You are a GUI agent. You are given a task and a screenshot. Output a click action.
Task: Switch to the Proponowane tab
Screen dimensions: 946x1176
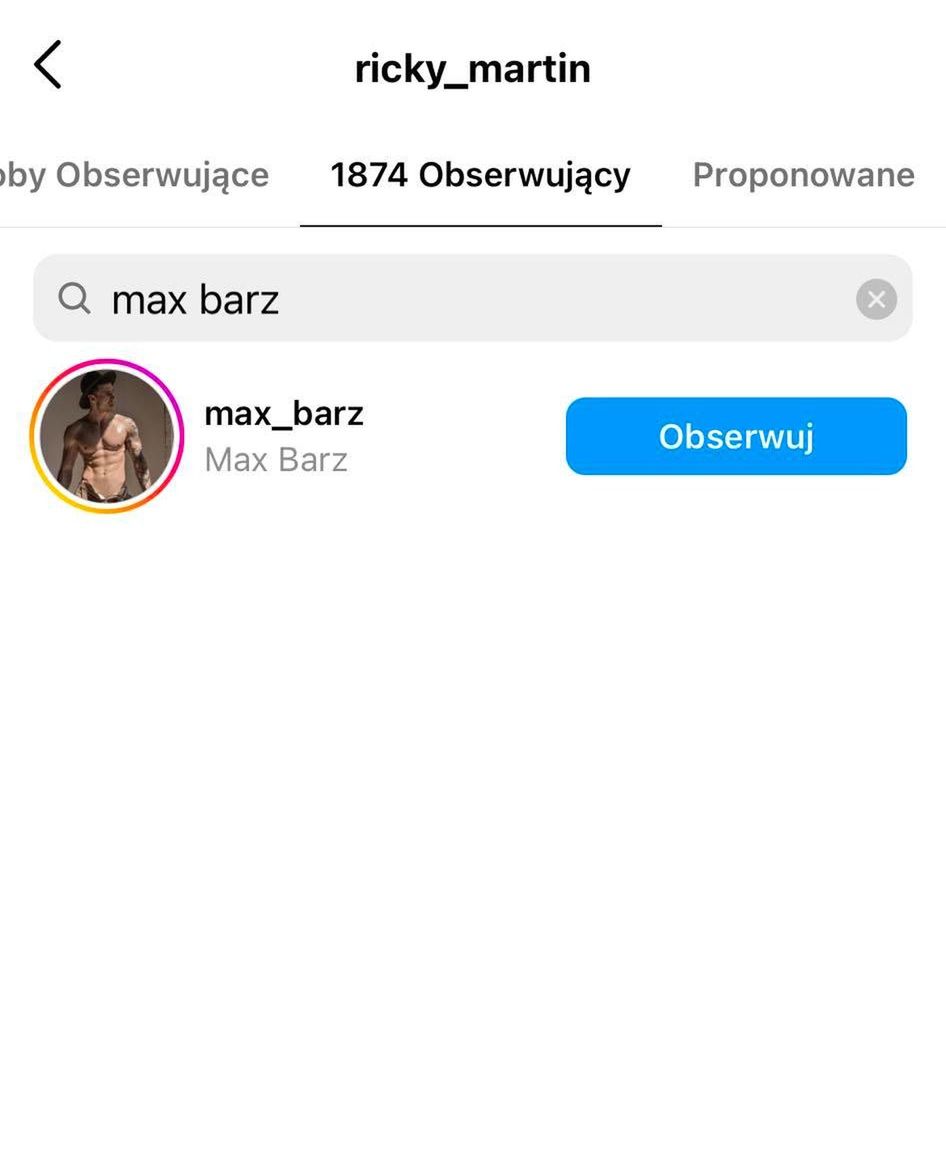point(803,176)
